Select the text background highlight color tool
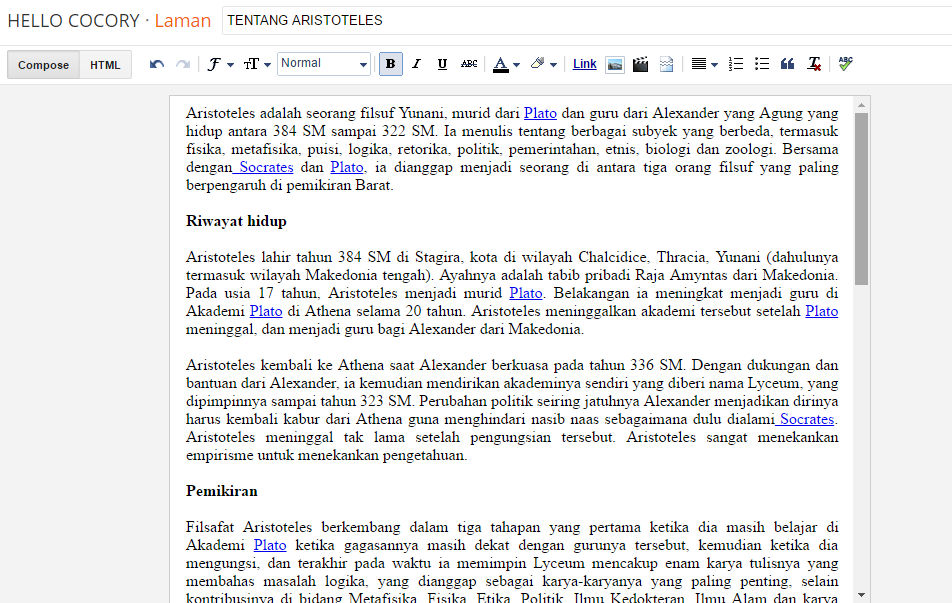Screen dimensions: 952x603 pyautogui.click(x=537, y=64)
